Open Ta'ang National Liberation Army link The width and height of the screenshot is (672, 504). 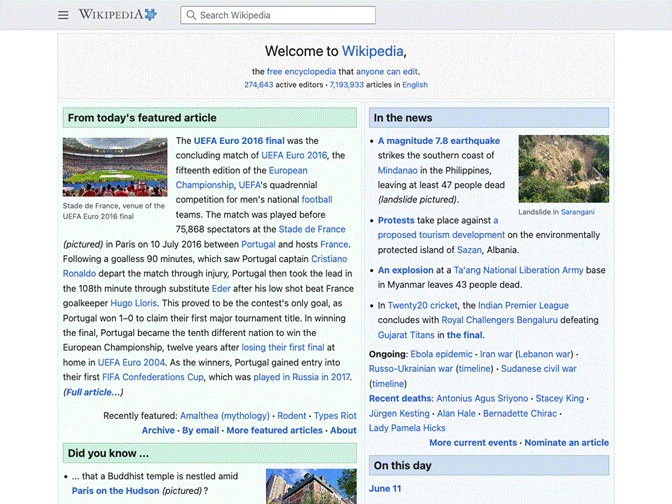tap(518, 270)
